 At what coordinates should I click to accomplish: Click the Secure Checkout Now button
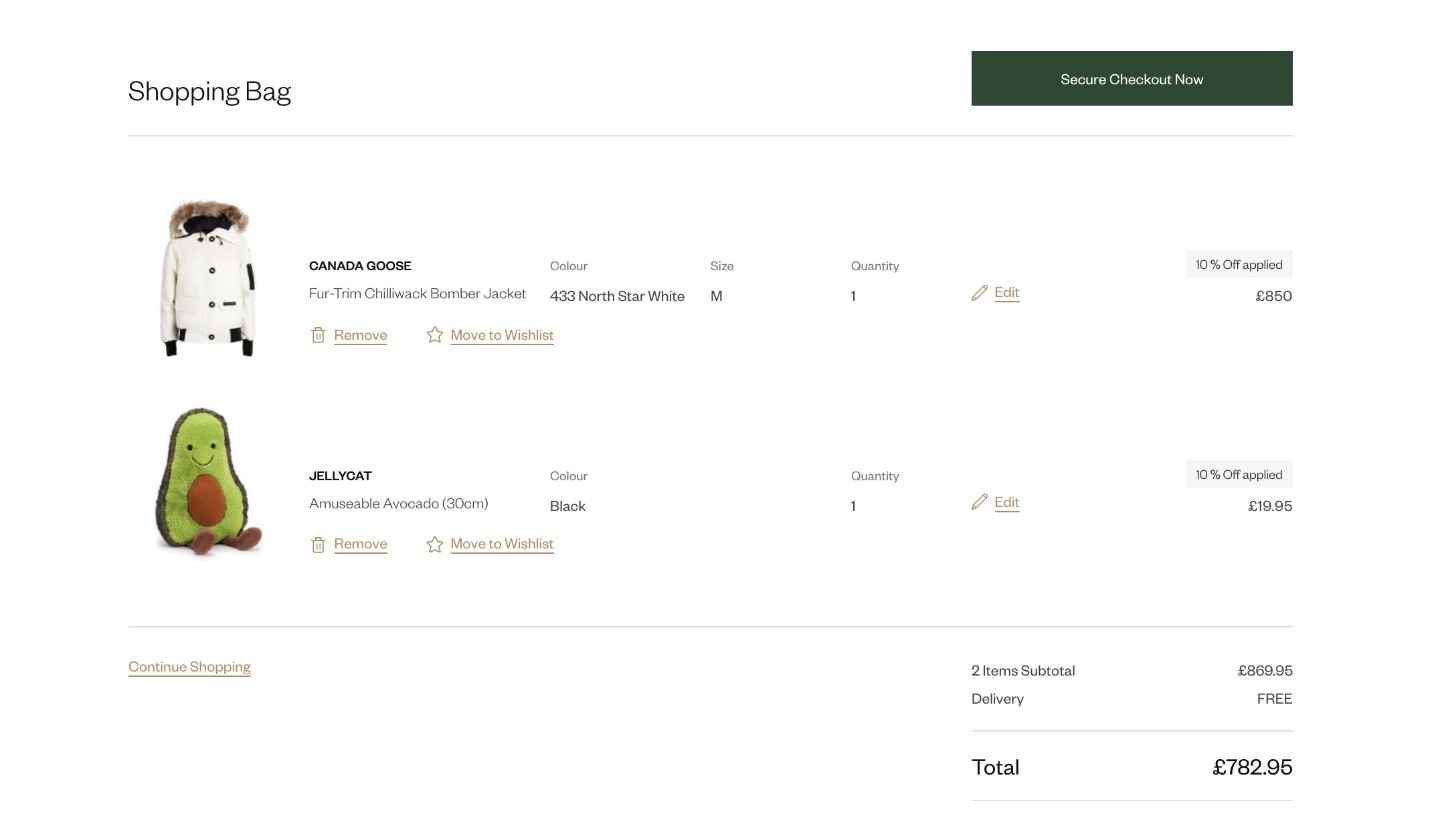click(1131, 78)
